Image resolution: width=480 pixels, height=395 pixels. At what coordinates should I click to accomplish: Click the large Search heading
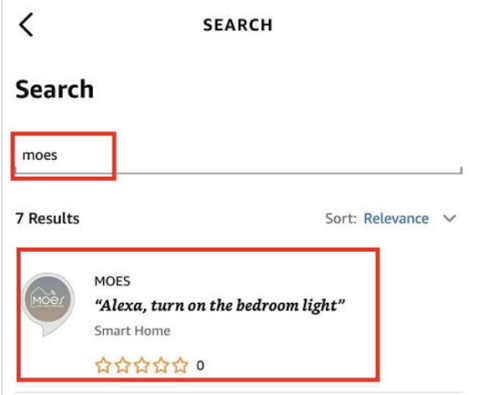(x=55, y=89)
